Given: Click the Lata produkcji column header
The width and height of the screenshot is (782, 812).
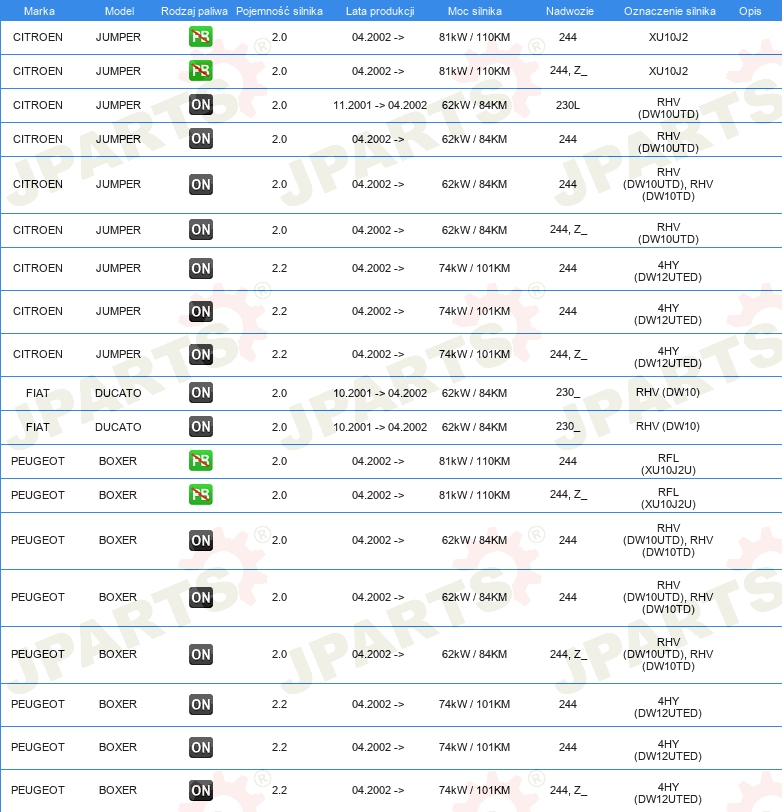Looking at the screenshot, I should [x=380, y=11].
